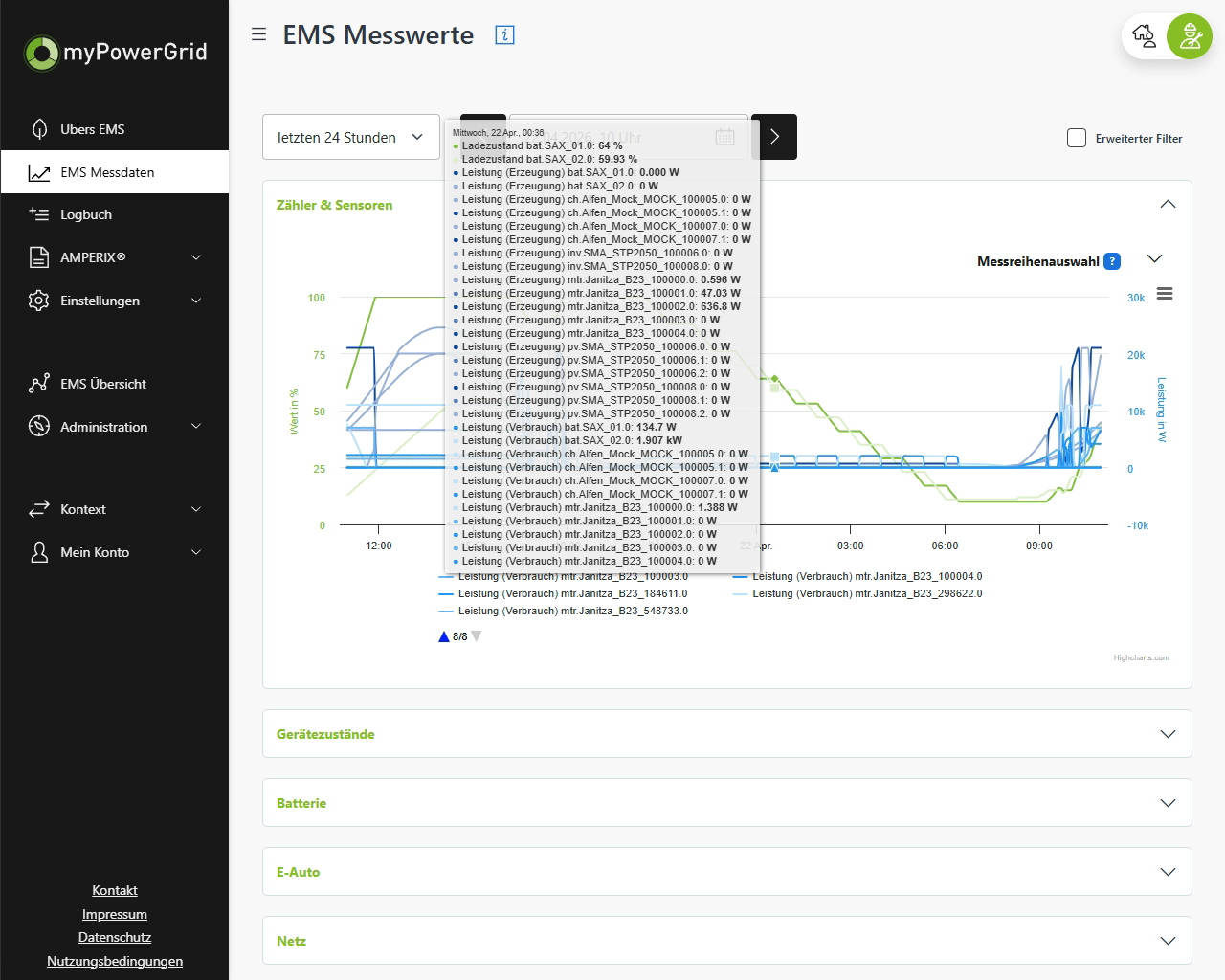Expand the Messreihenauswahl chevron
The width and height of the screenshot is (1225, 980).
point(1154,258)
